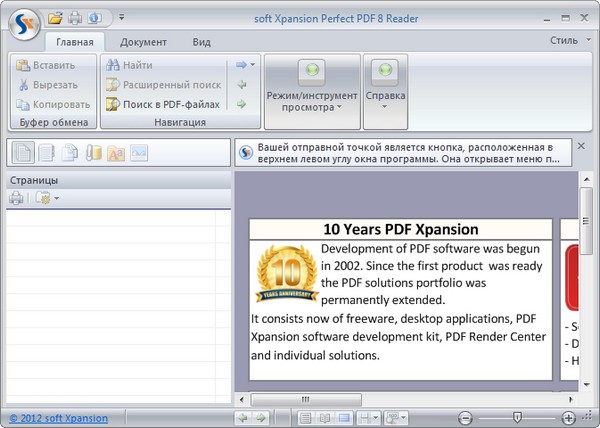The height and width of the screenshot is (428, 600).
Task: Expand the page fit options arrow in status bar
Action: pos(376,418)
